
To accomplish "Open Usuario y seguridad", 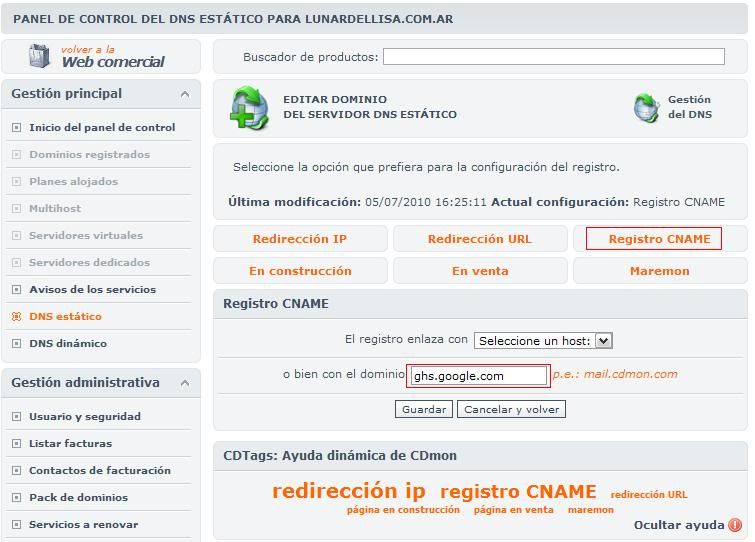I will coord(85,416).
